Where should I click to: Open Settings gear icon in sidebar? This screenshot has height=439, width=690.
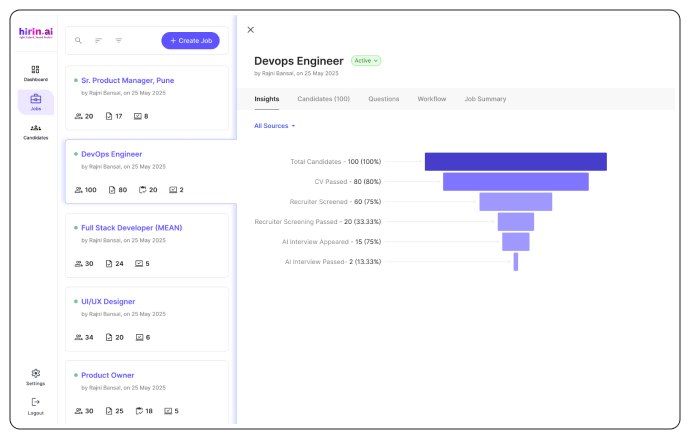click(36, 373)
